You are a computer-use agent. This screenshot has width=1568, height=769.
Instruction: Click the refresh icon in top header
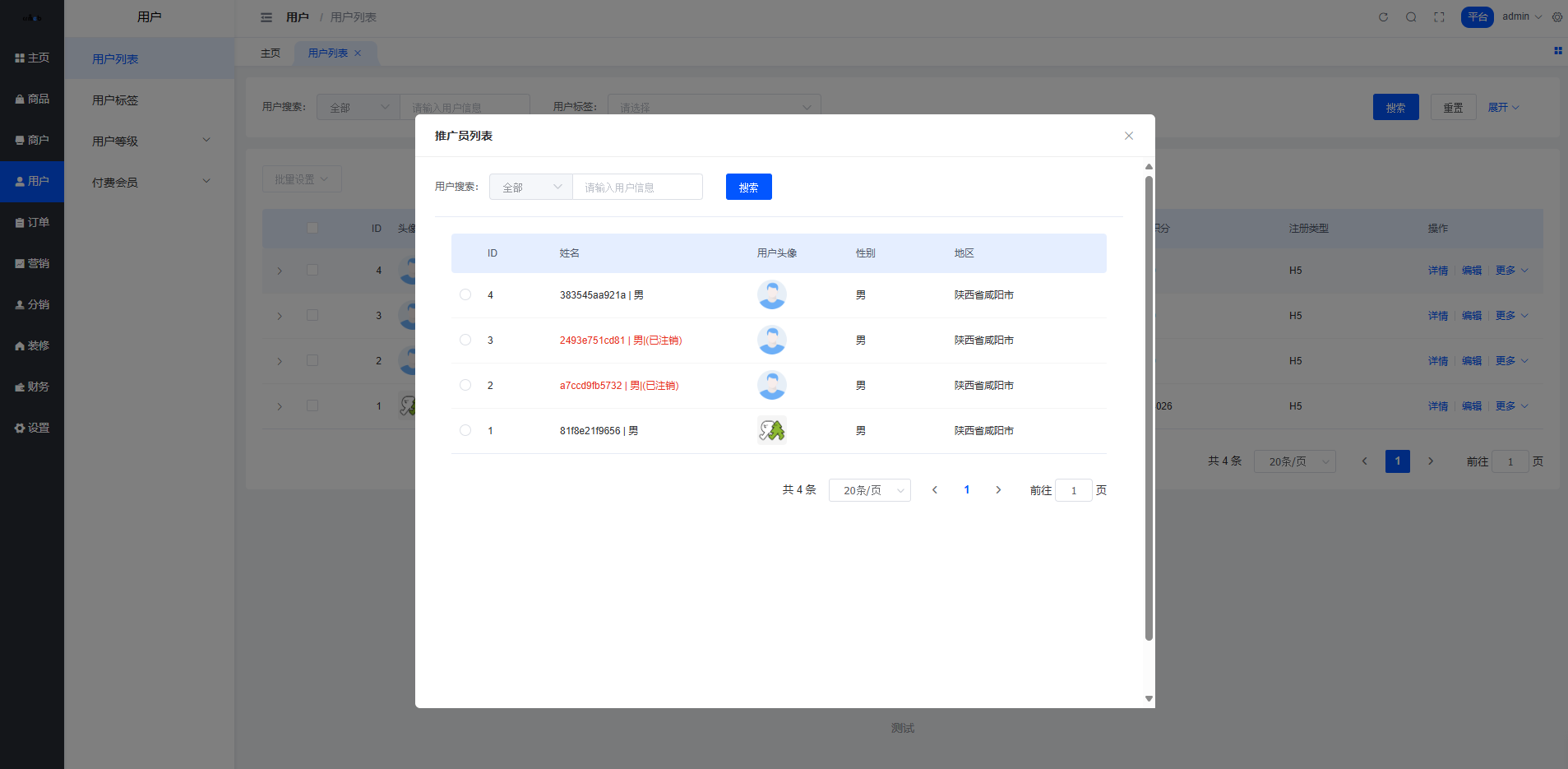click(1383, 17)
